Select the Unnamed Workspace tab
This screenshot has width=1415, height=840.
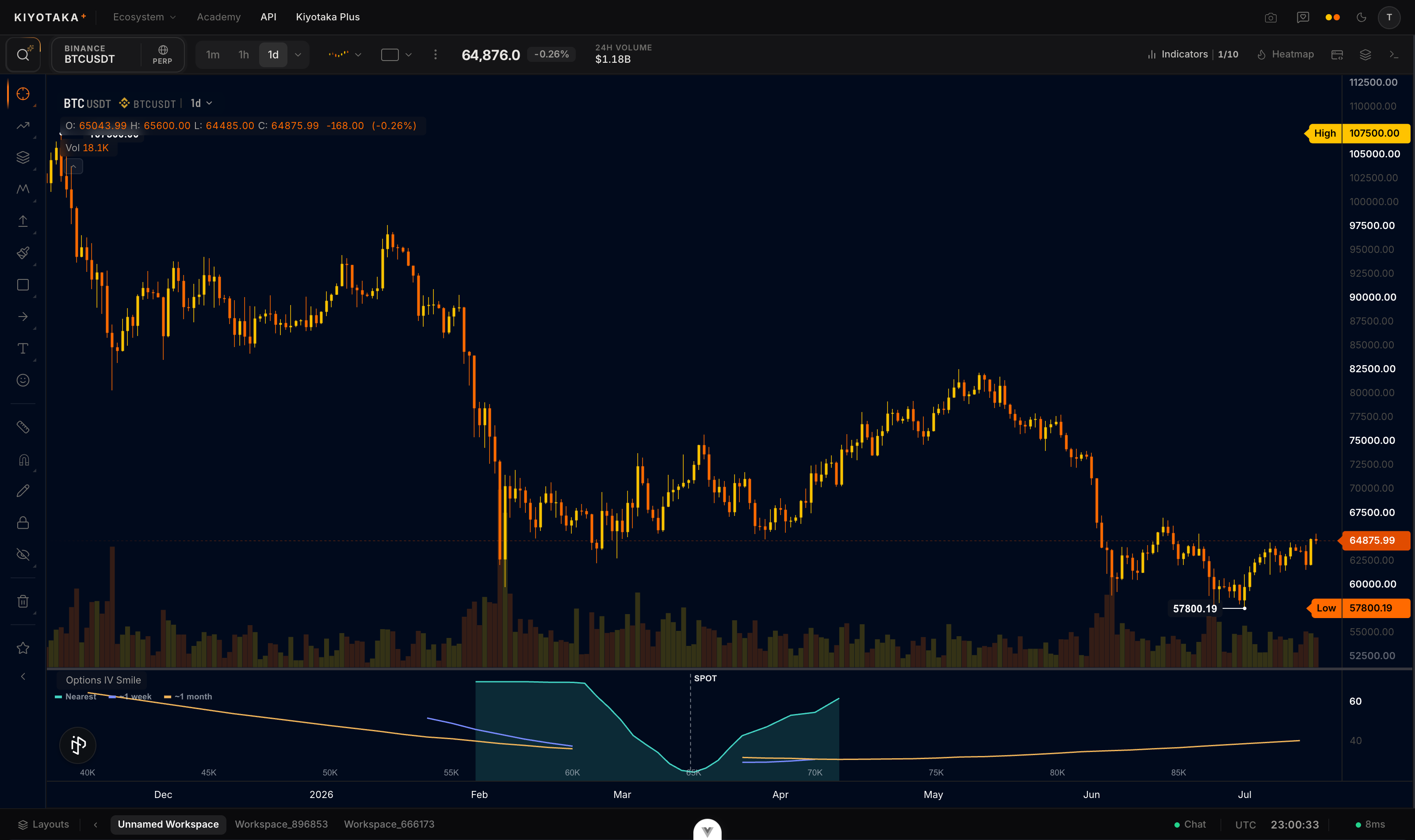[168, 824]
